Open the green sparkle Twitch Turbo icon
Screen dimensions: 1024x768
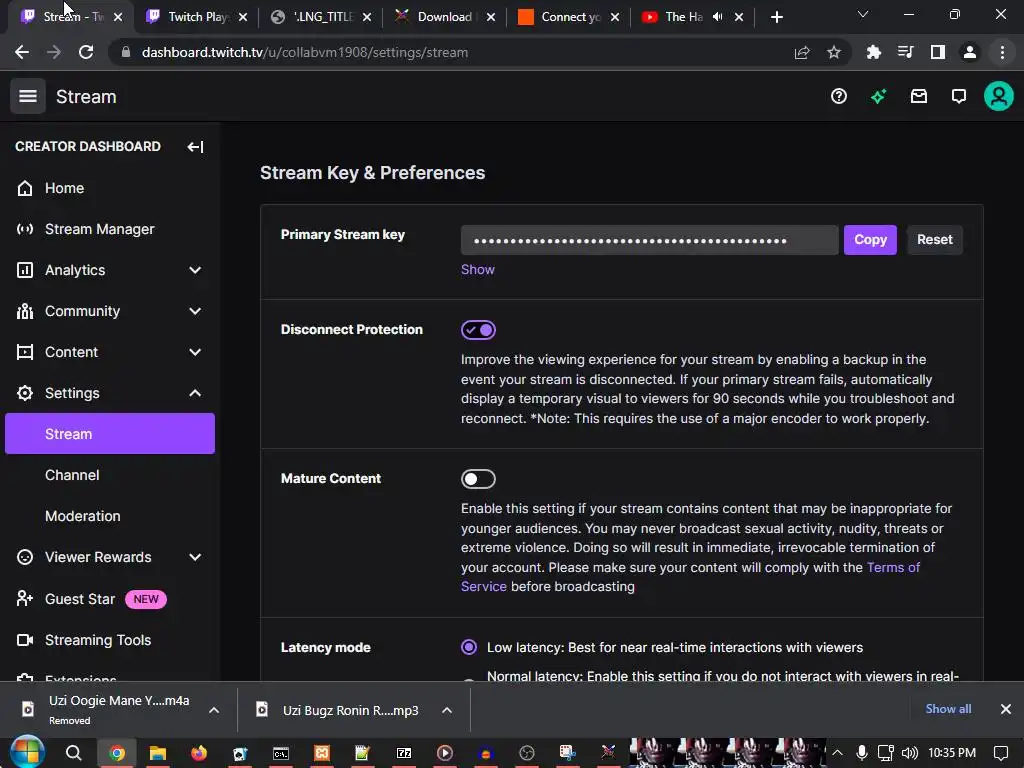pos(878,97)
